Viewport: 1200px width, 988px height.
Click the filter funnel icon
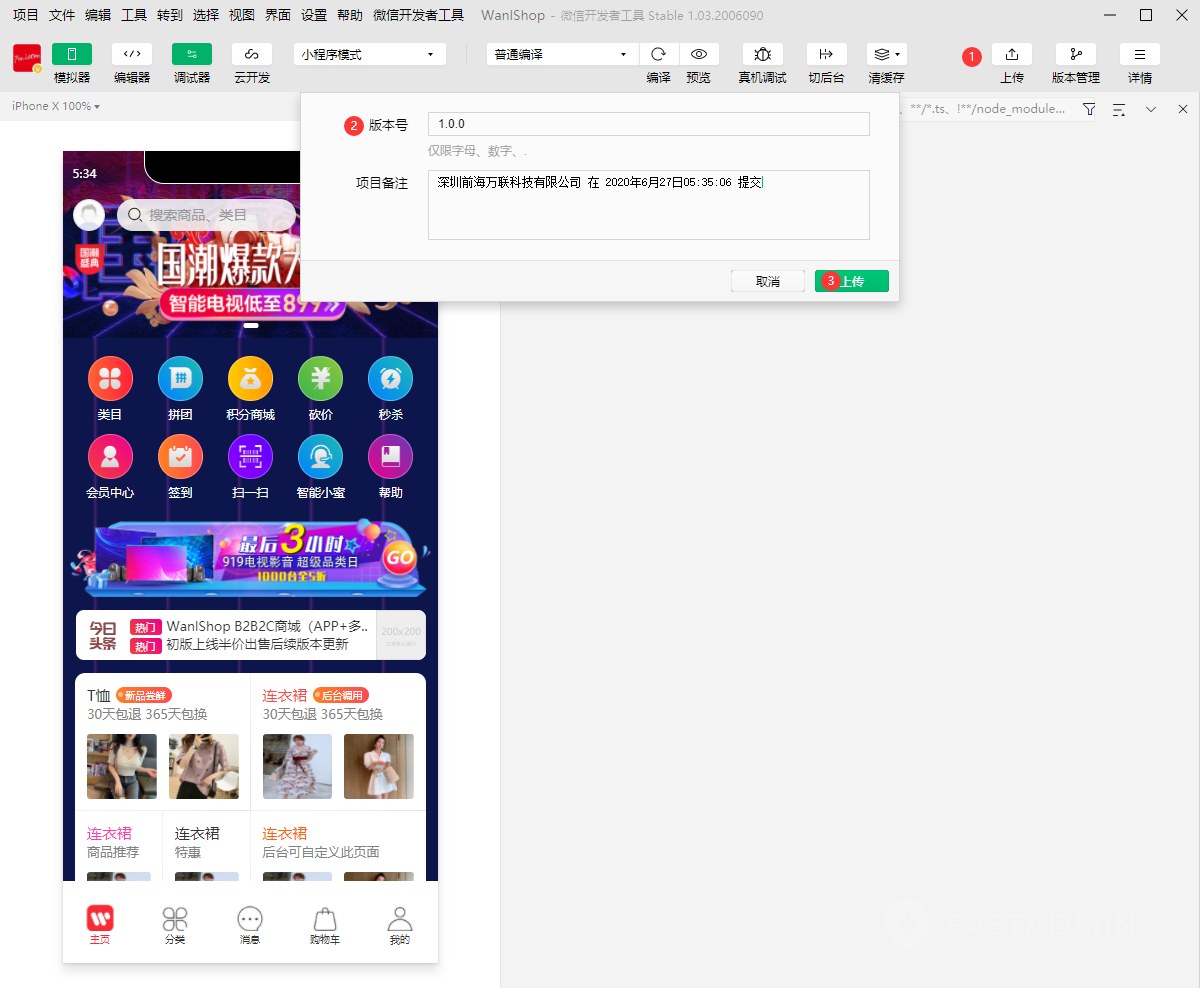point(1089,108)
